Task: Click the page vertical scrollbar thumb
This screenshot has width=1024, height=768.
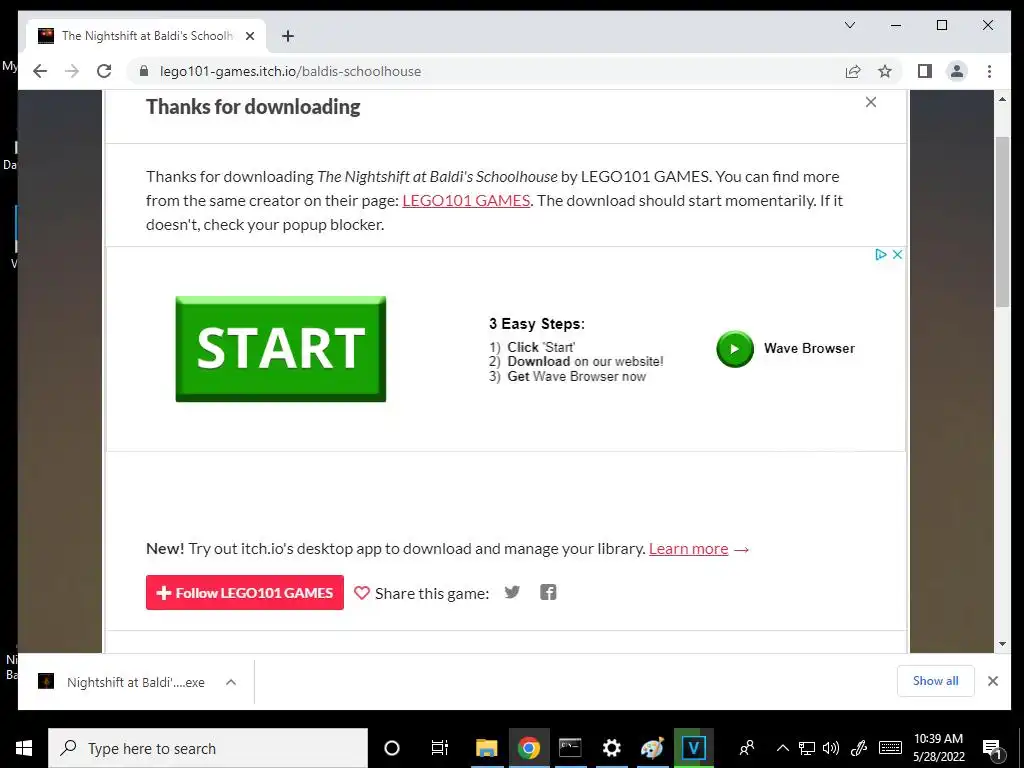Action: pos(1002,222)
